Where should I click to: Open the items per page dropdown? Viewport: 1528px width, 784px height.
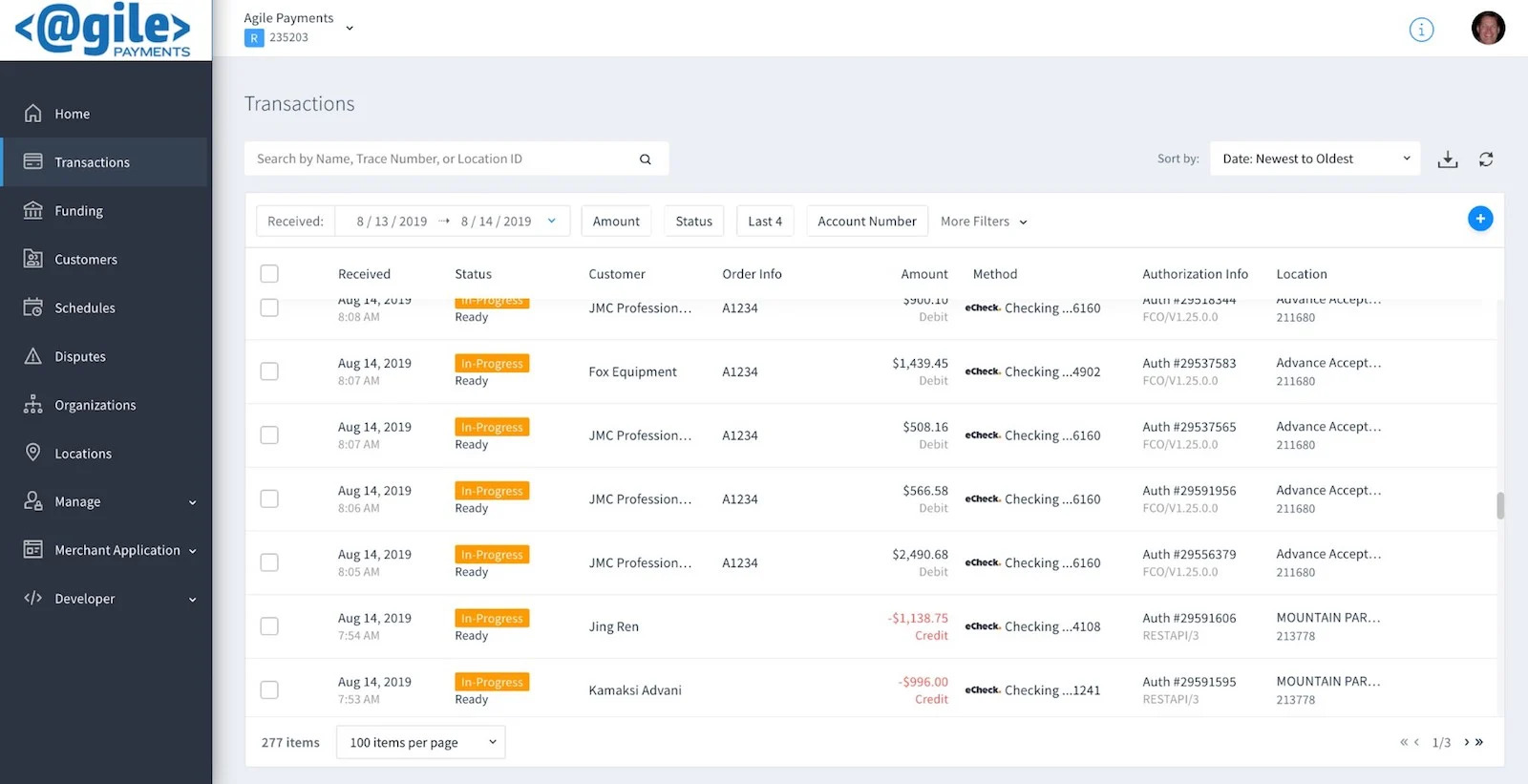[x=420, y=742]
